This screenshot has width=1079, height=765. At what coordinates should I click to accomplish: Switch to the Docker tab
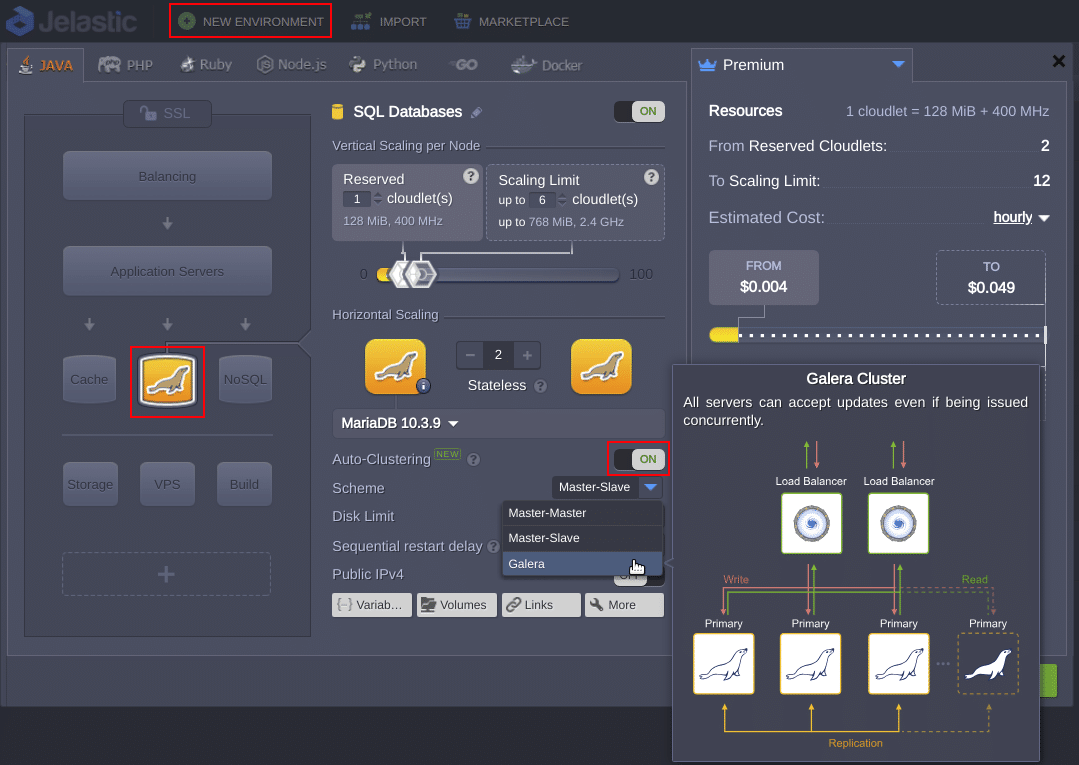point(546,65)
